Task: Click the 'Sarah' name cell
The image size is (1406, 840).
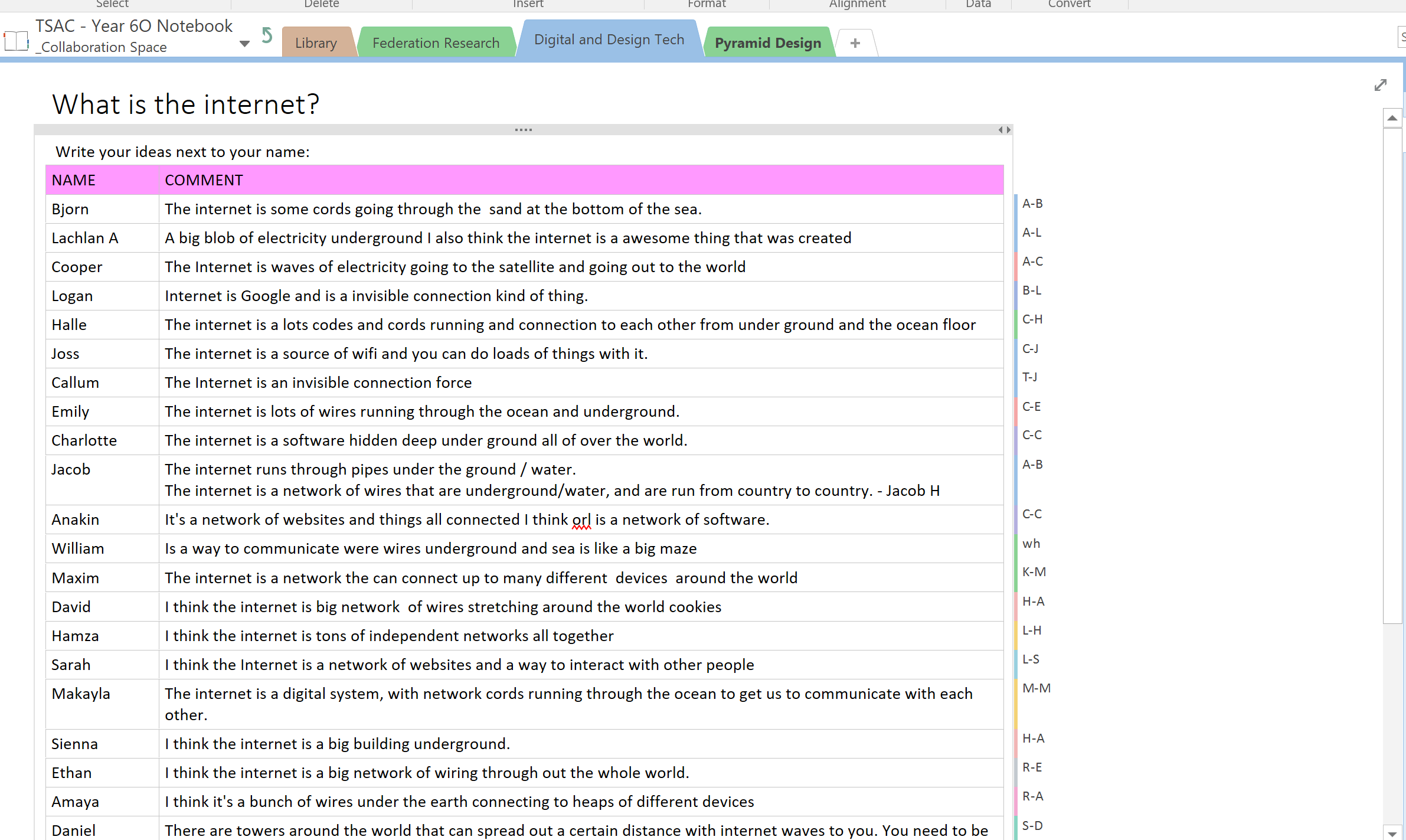Action: (x=103, y=665)
